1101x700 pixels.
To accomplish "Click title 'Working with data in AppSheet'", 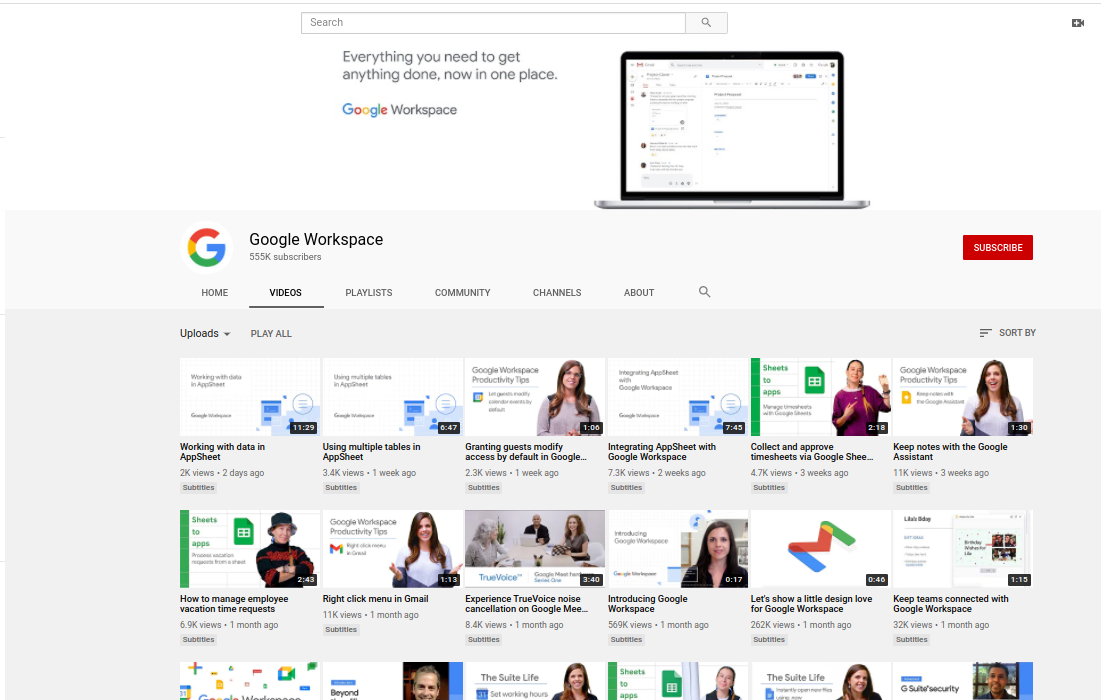I will (x=223, y=451).
